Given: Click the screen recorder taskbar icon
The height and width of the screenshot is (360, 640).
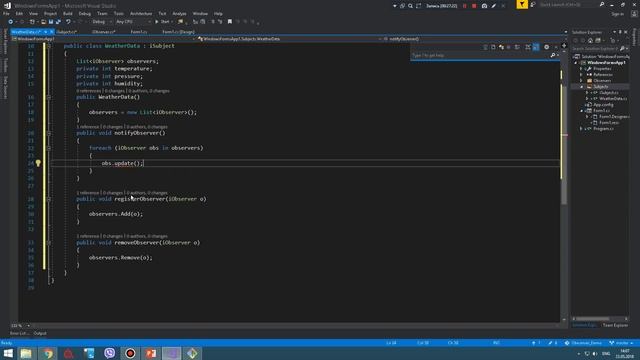Looking at the screenshot, I should click(x=130, y=353).
